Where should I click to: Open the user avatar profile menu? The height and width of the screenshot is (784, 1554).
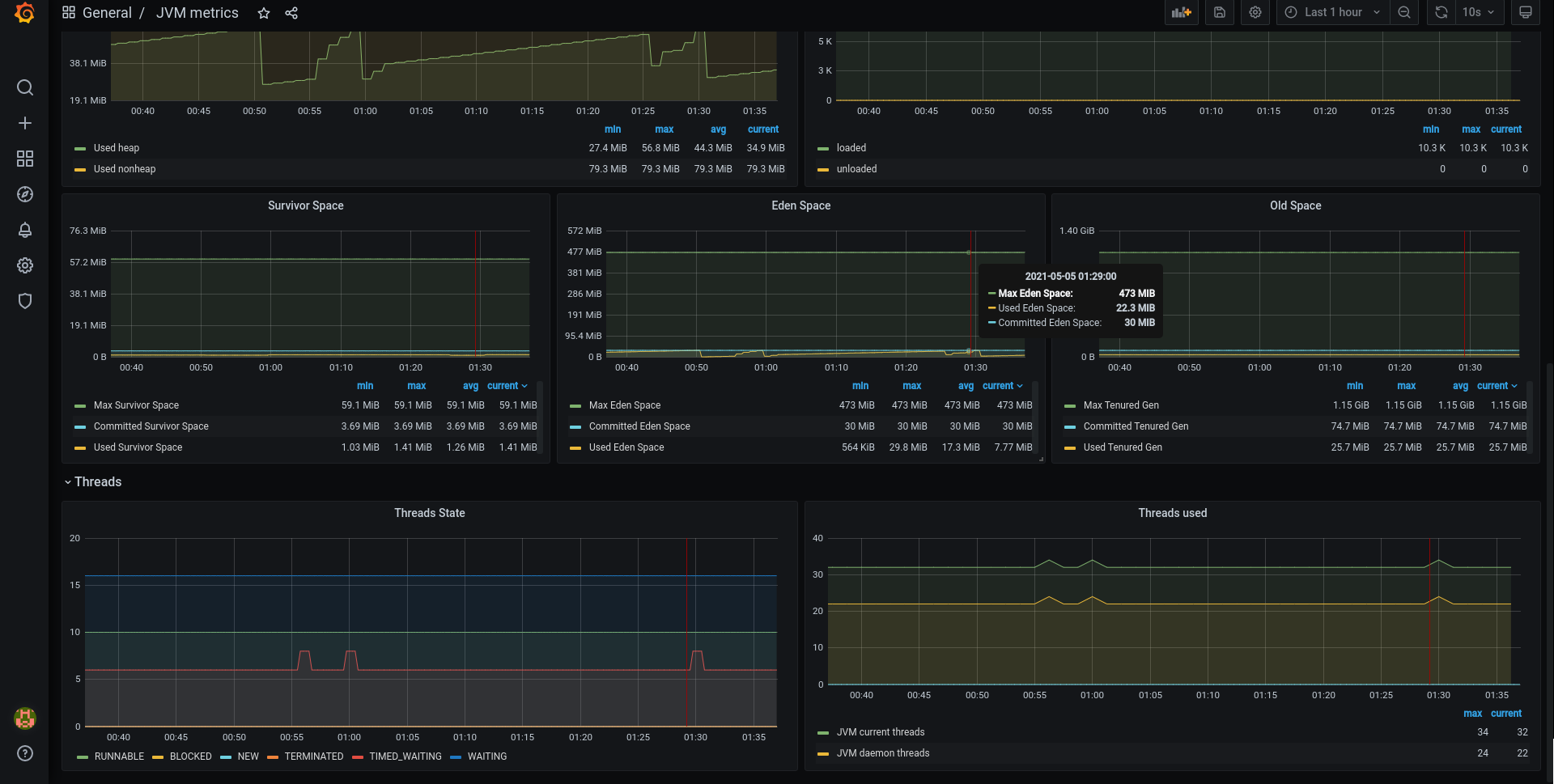25,718
